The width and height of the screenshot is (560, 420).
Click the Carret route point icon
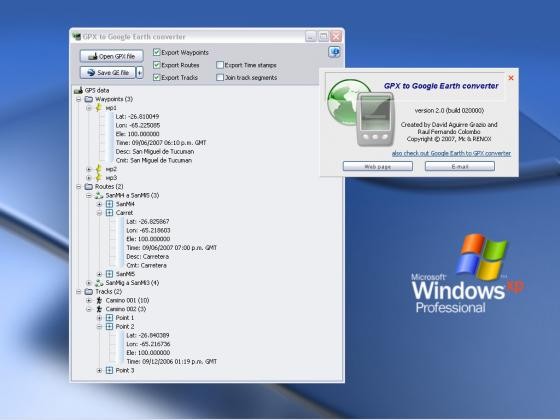tap(110, 213)
